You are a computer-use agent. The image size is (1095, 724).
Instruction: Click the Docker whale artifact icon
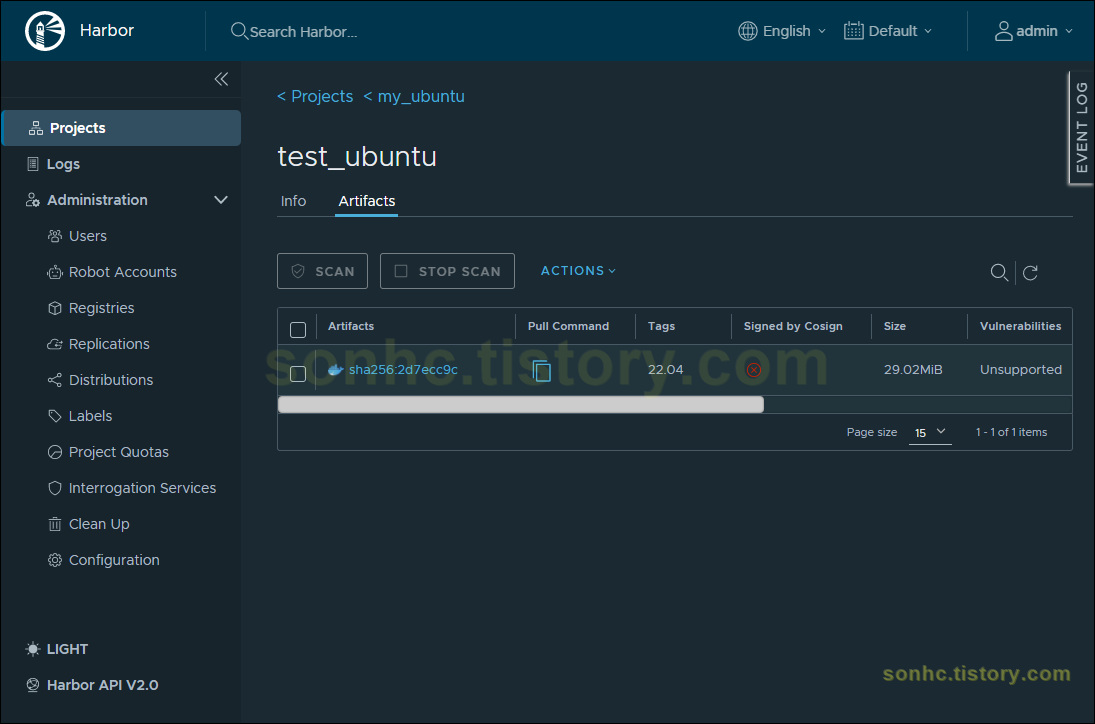point(335,370)
